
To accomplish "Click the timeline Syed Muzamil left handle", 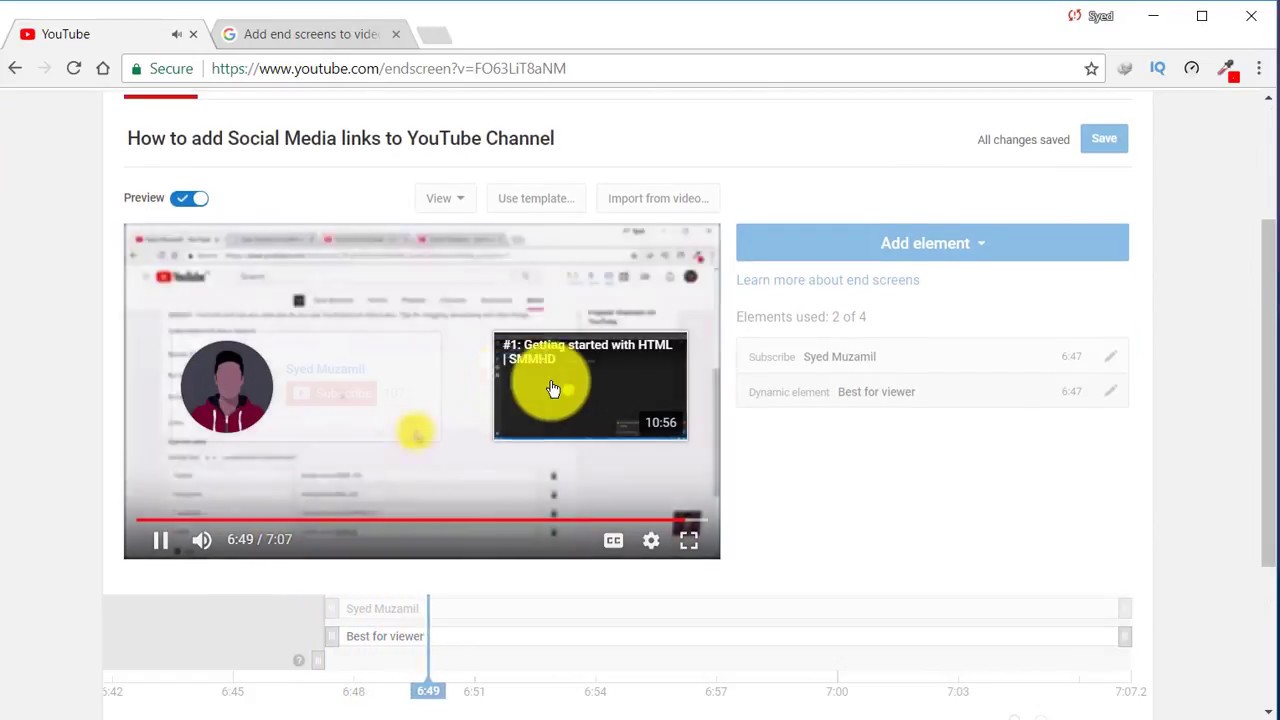I will tap(332, 608).
